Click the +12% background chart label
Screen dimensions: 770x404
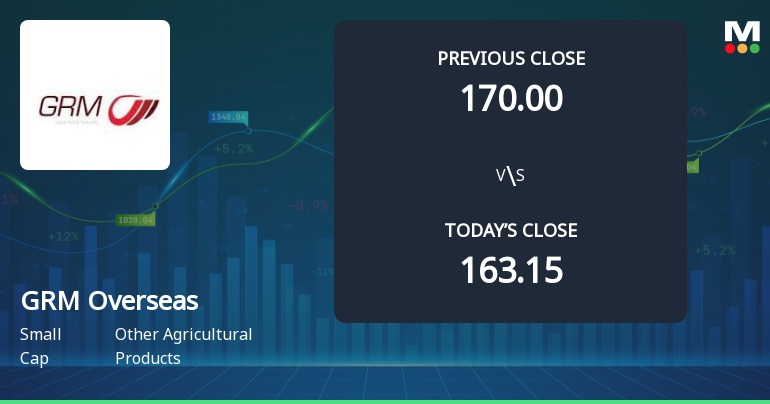coord(63,237)
